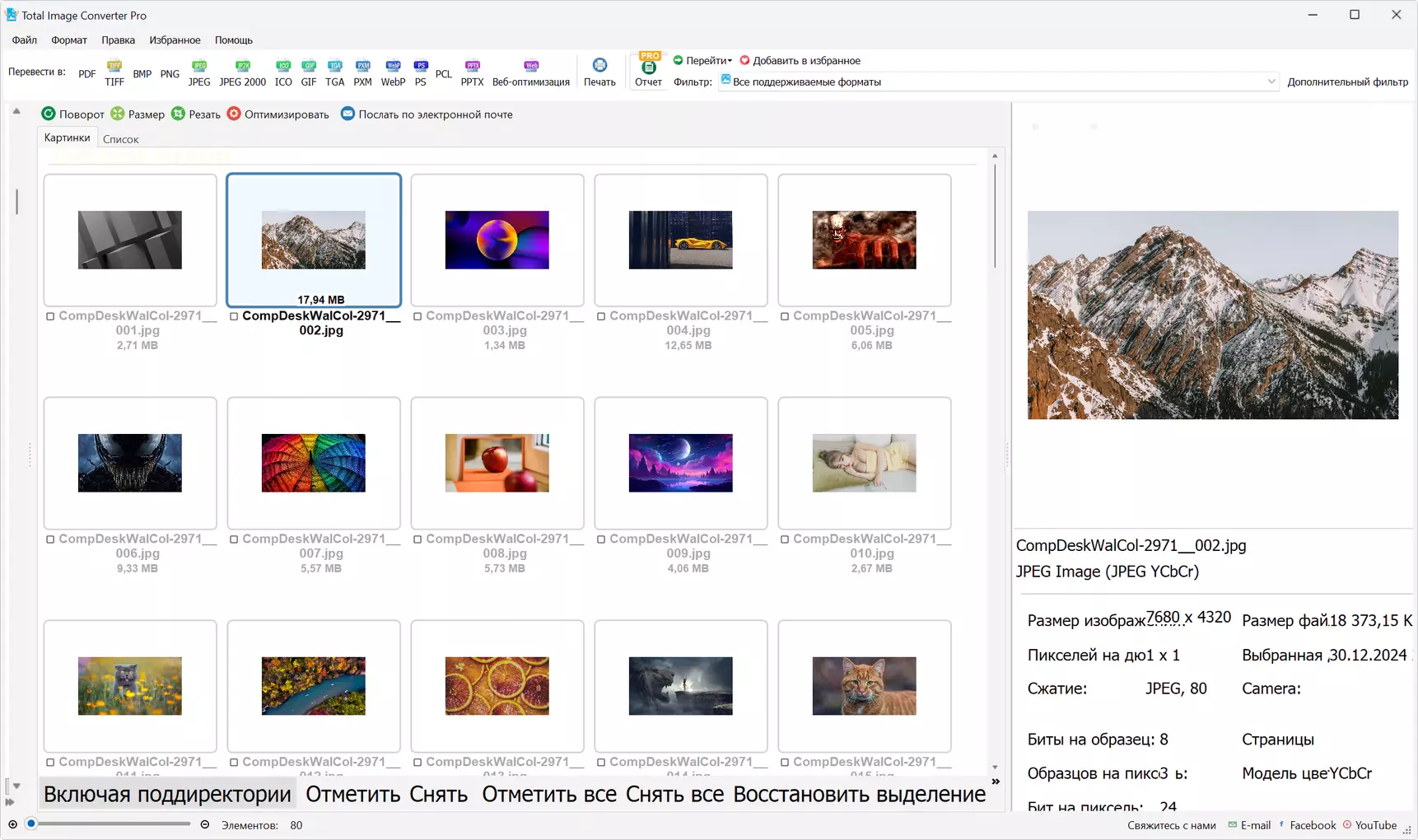Convert images to GIF
Viewport: 1418px width, 840px height.
[x=309, y=73]
